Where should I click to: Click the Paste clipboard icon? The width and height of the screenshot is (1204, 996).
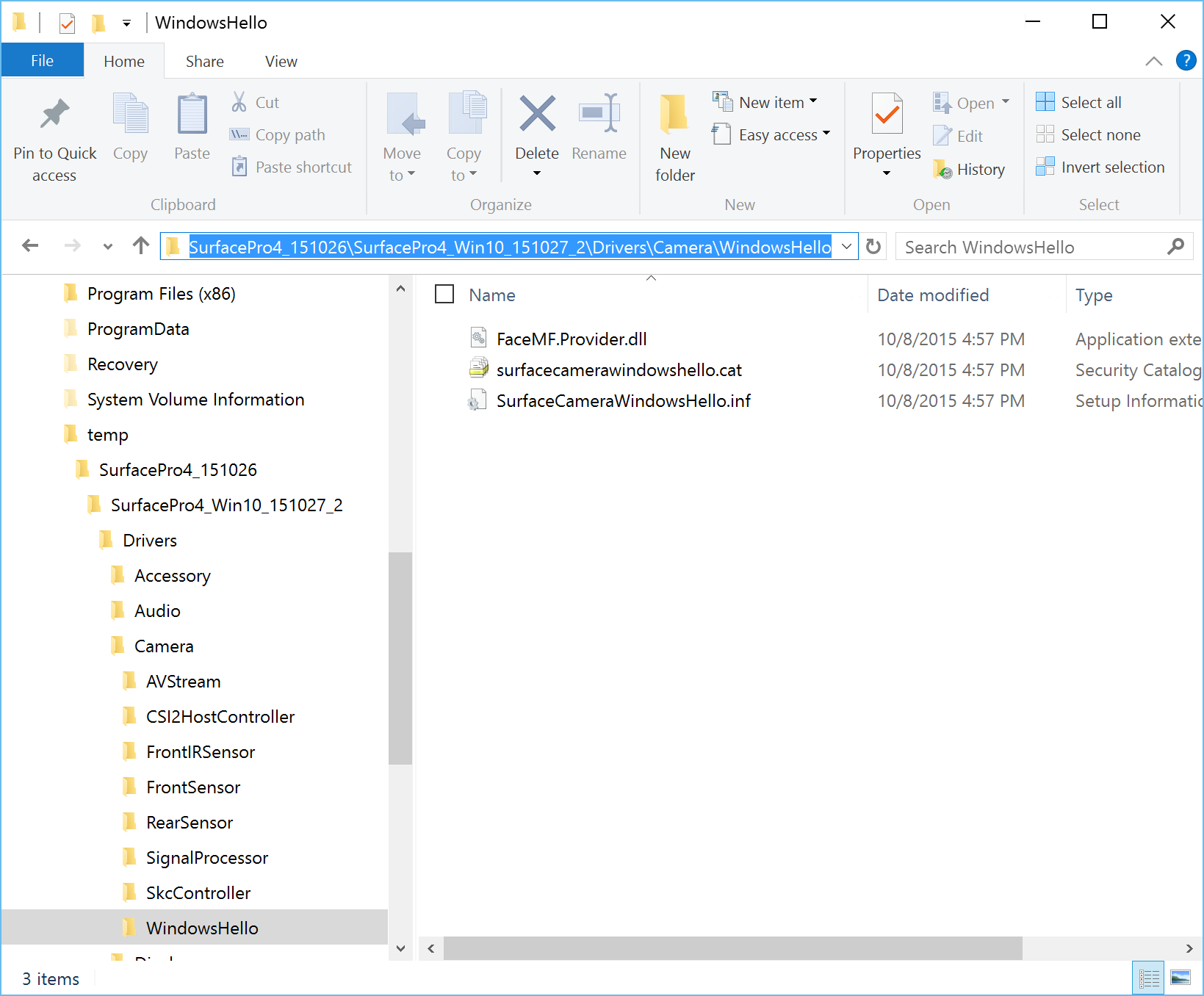(192, 114)
